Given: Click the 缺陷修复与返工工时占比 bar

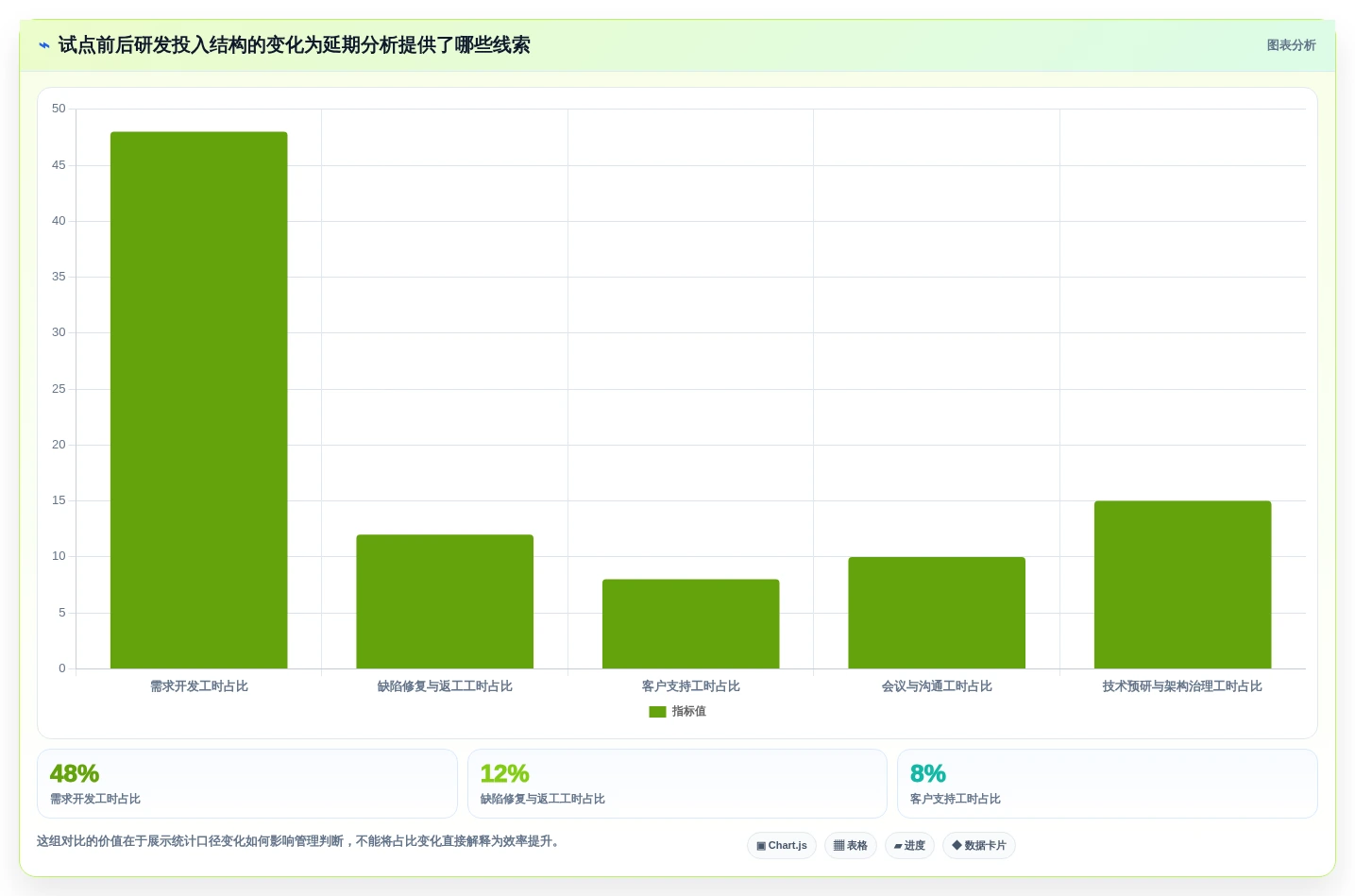Looking at the screenshot, I should [x=445, y=601].
